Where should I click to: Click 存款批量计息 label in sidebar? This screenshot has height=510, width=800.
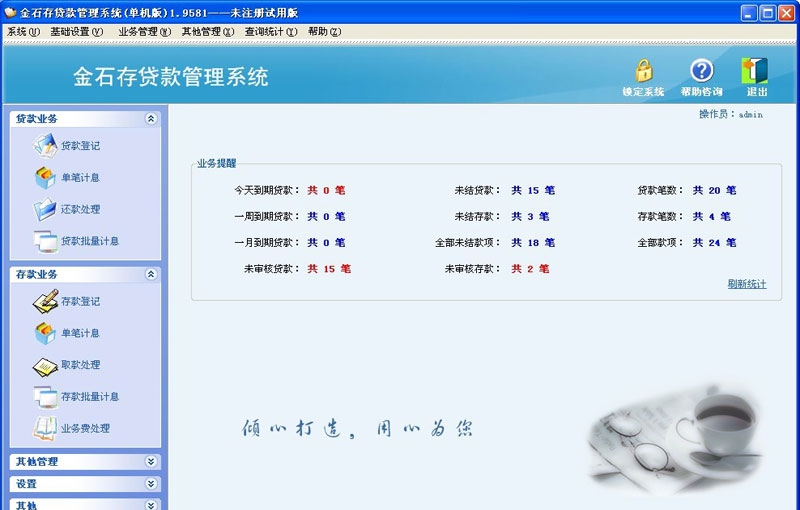click(90, 397)
